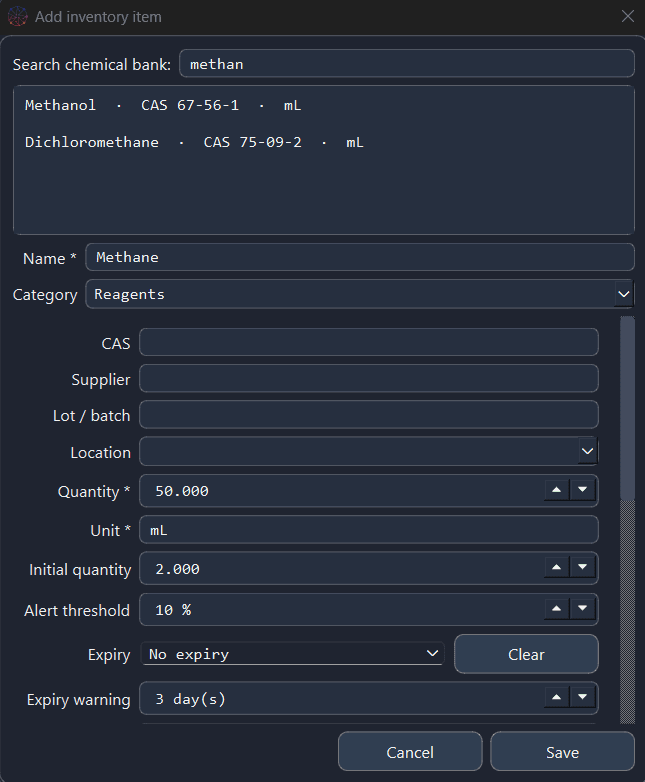The height and width of the screenshot is (782, 645).
Task: Click the app logo icon in title bar
Action: (17, 16)
